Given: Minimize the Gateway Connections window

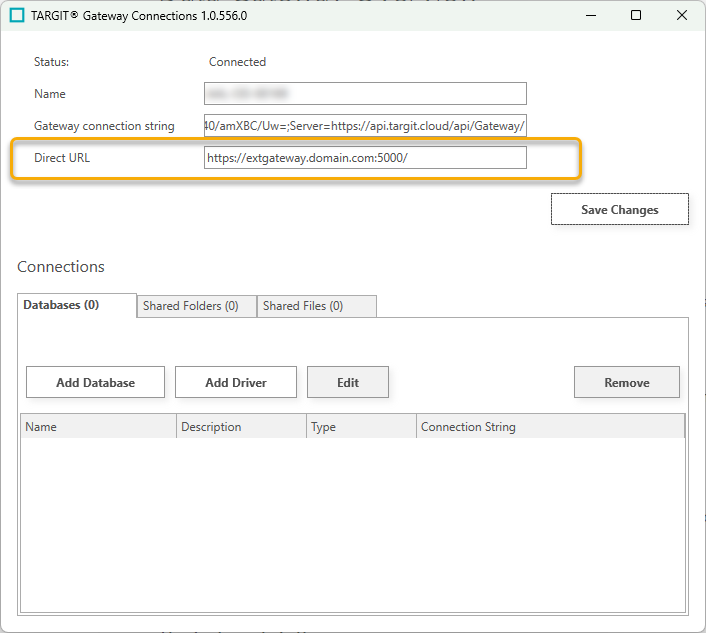Looking at the screenshot, I should coord(591,15).
